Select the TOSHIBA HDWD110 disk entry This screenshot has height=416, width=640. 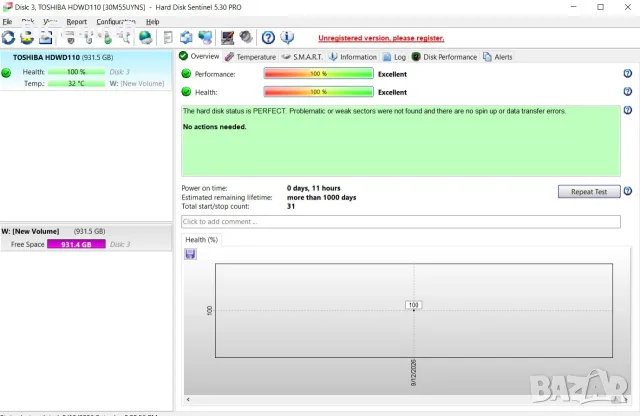[x=86, y=70]
